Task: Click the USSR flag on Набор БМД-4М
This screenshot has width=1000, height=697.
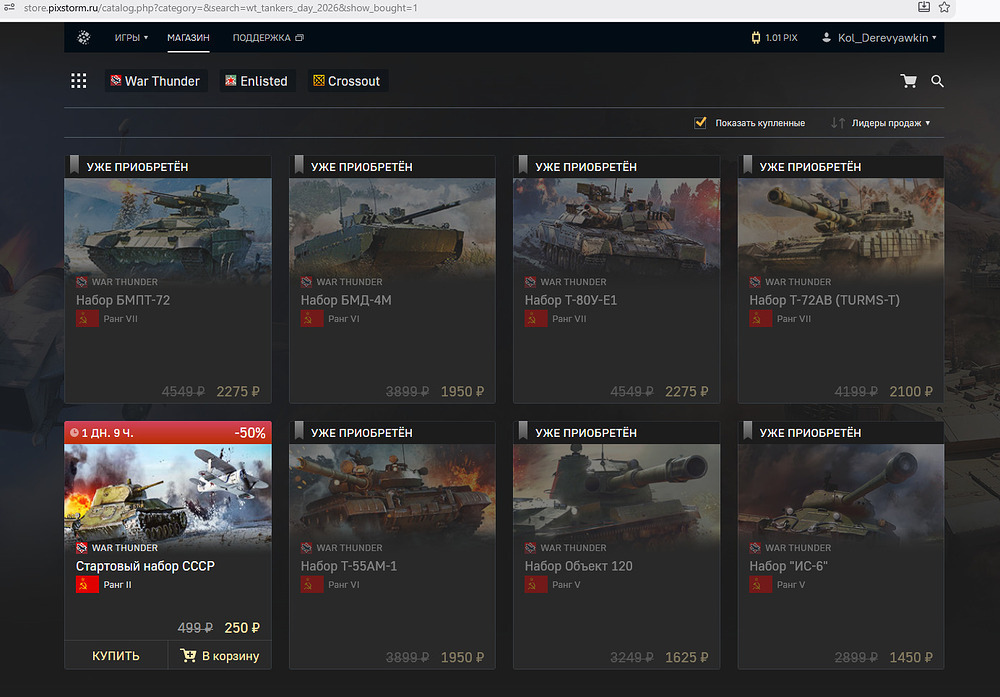Action: 312,318
